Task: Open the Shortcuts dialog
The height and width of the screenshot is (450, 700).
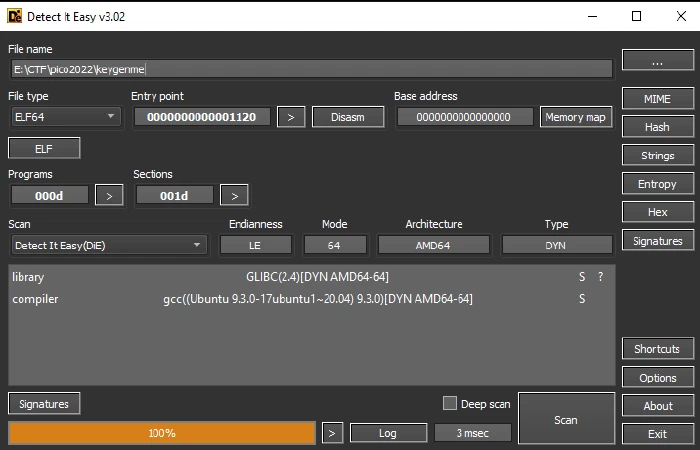Action: (x=658, y=349)
